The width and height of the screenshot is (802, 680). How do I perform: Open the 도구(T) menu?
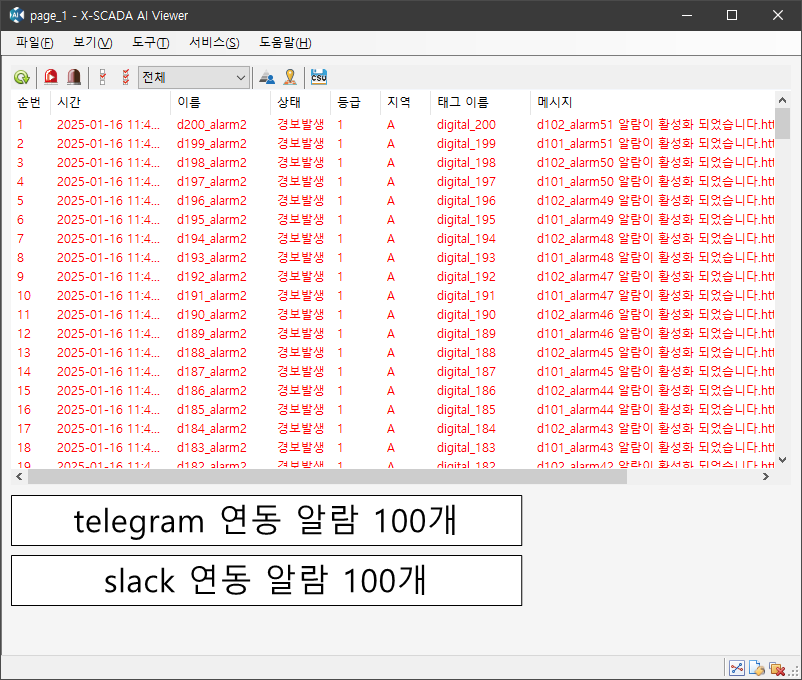pyautogui.click(x=150, y=42)
